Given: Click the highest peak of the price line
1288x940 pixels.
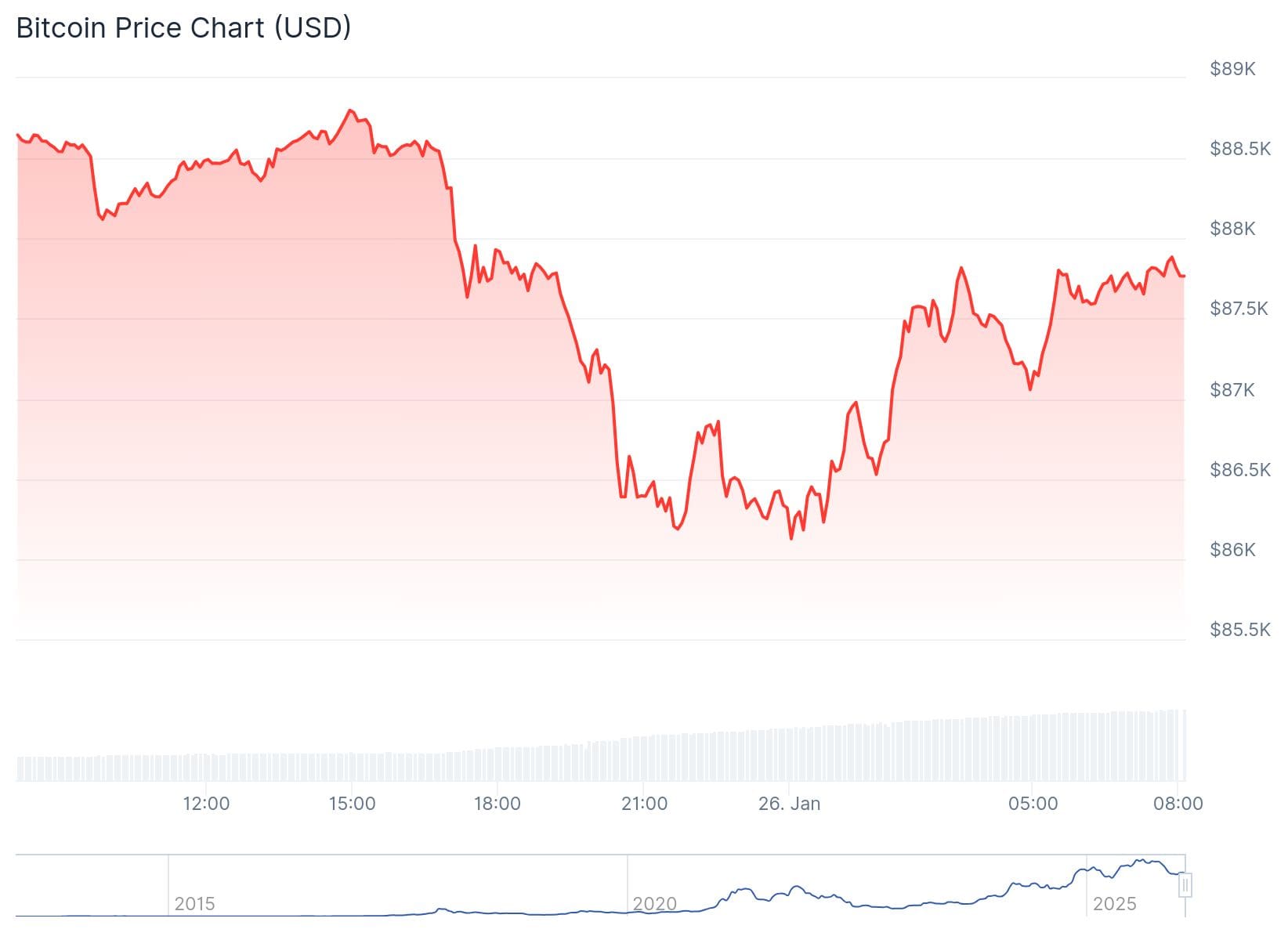Looking at the screenshot, I should [350, 110].
